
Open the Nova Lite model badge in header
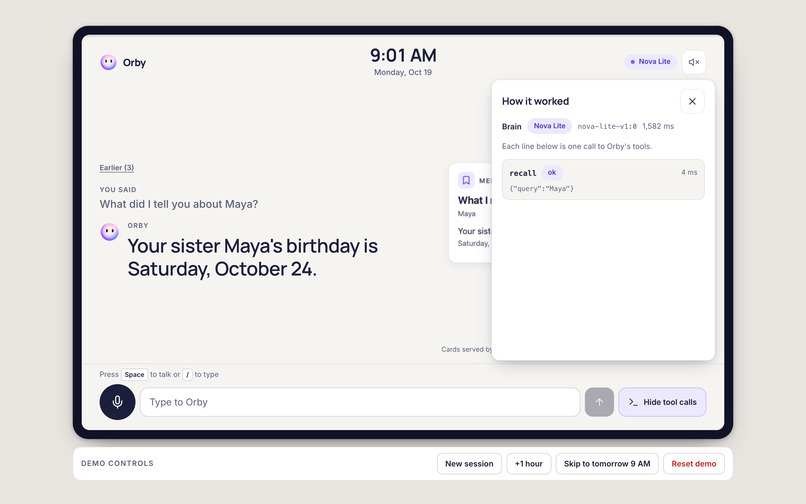click(x=650, y=62)
